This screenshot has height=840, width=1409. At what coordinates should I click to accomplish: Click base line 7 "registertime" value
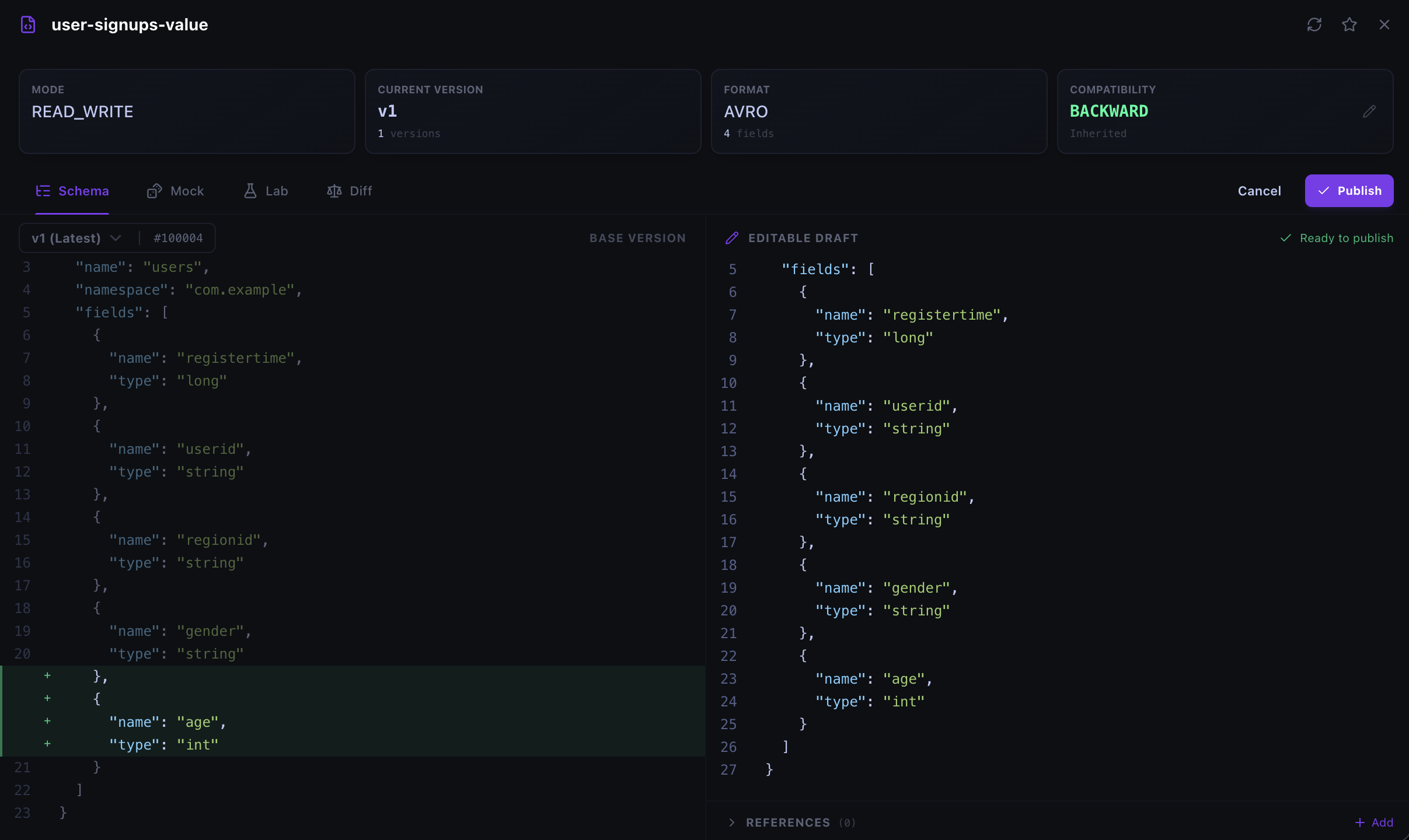235,358
